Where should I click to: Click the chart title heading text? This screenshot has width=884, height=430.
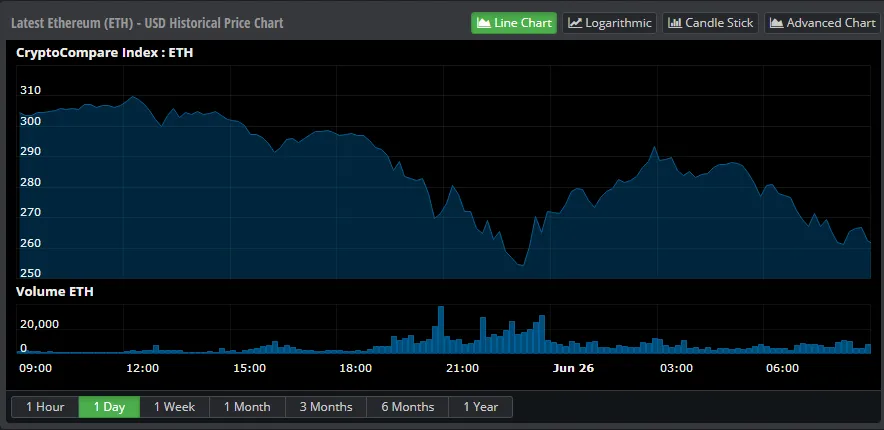click(x=147, y=23)
